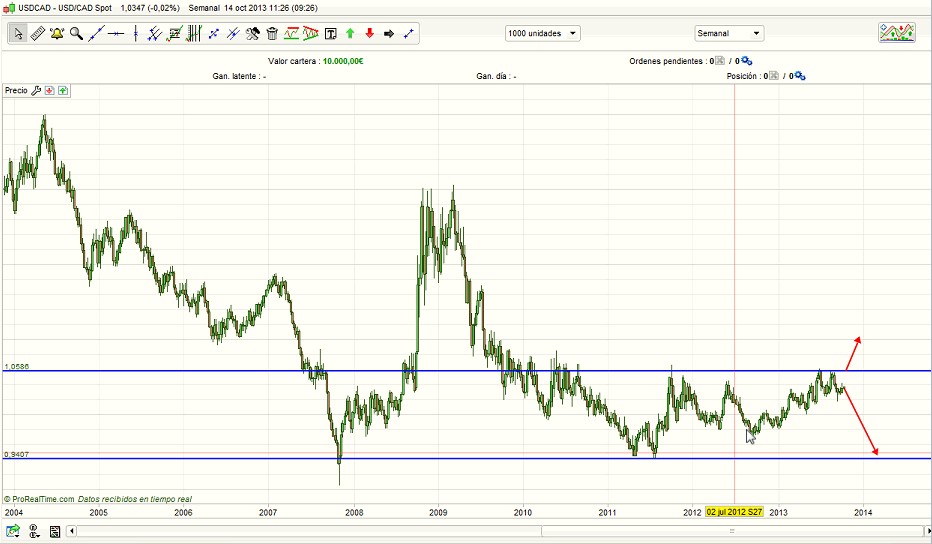The image size is (932, 544).
Task: Open price settings wrench icon
Action: (36, 90)
